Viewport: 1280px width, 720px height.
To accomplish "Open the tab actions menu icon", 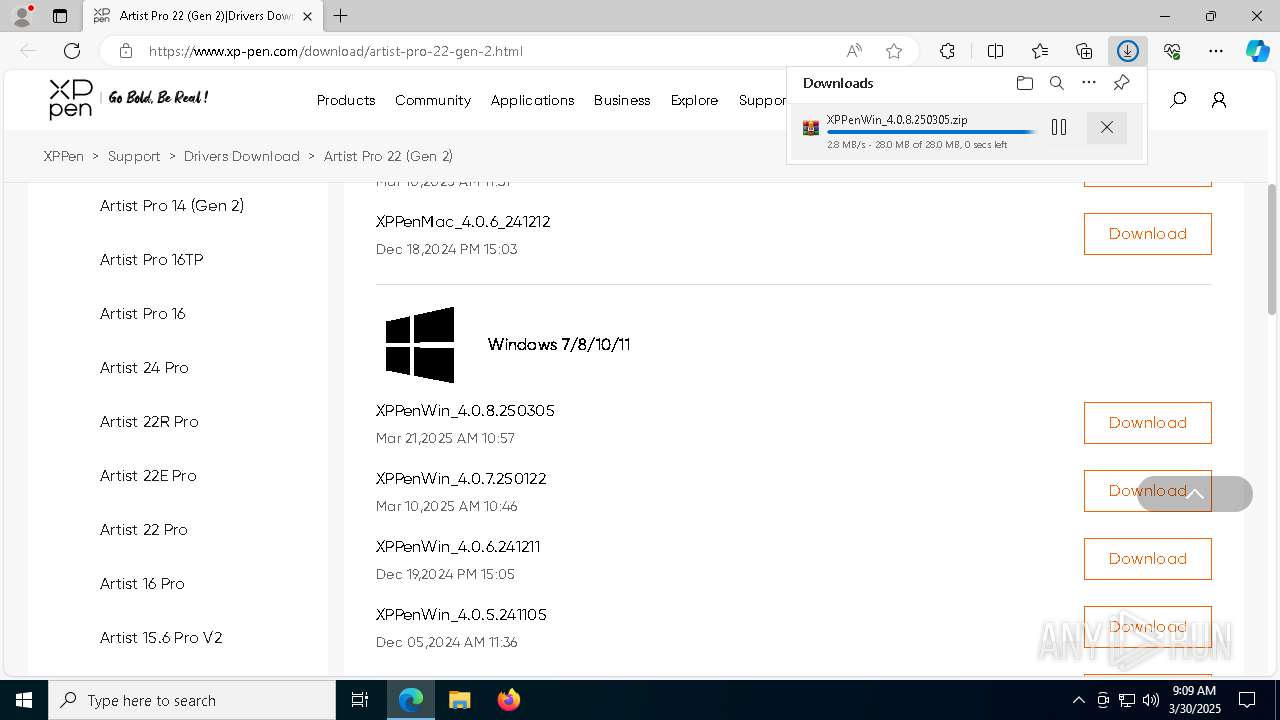I will [x=60, y=16].
